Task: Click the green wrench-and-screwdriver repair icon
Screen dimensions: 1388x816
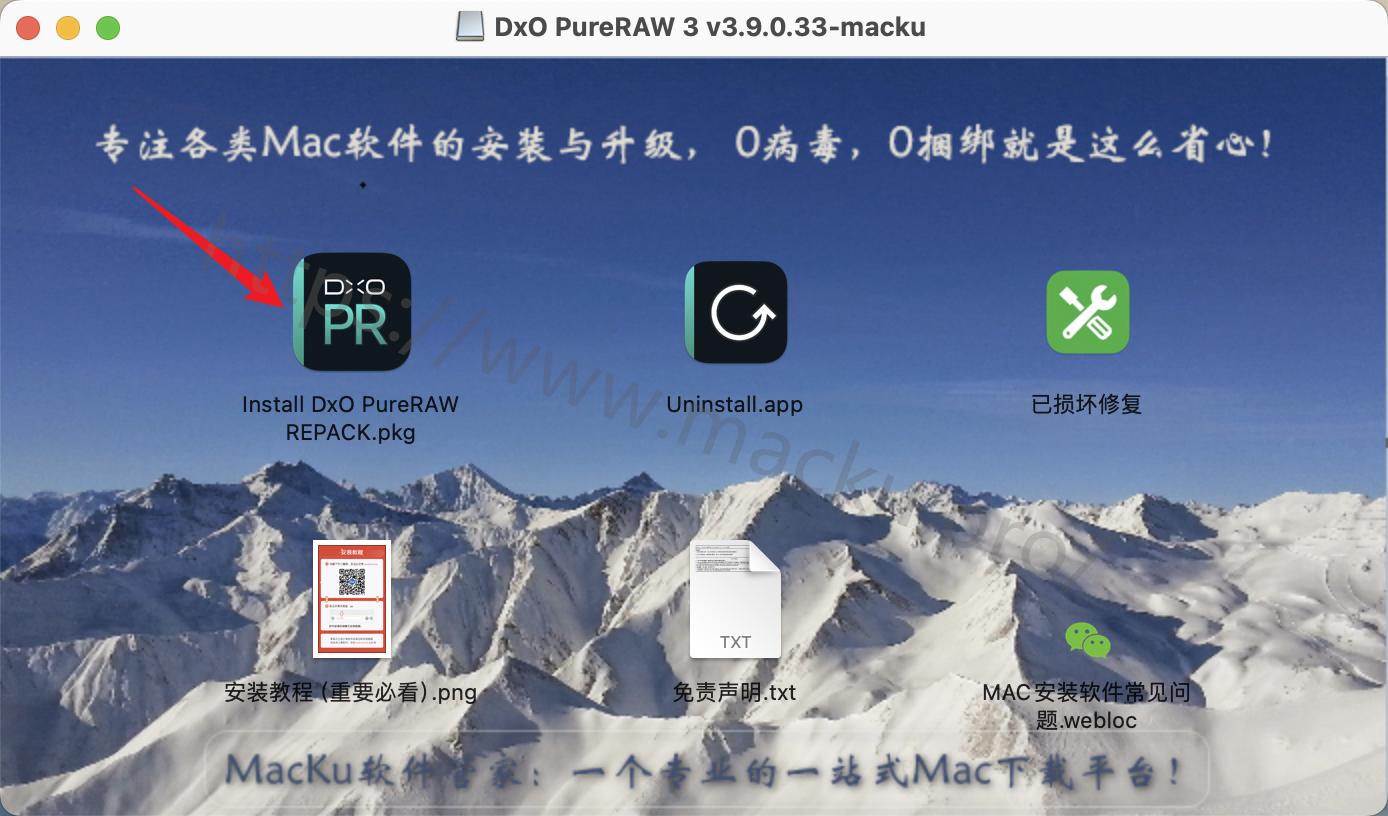Action: coord(1087,312)
